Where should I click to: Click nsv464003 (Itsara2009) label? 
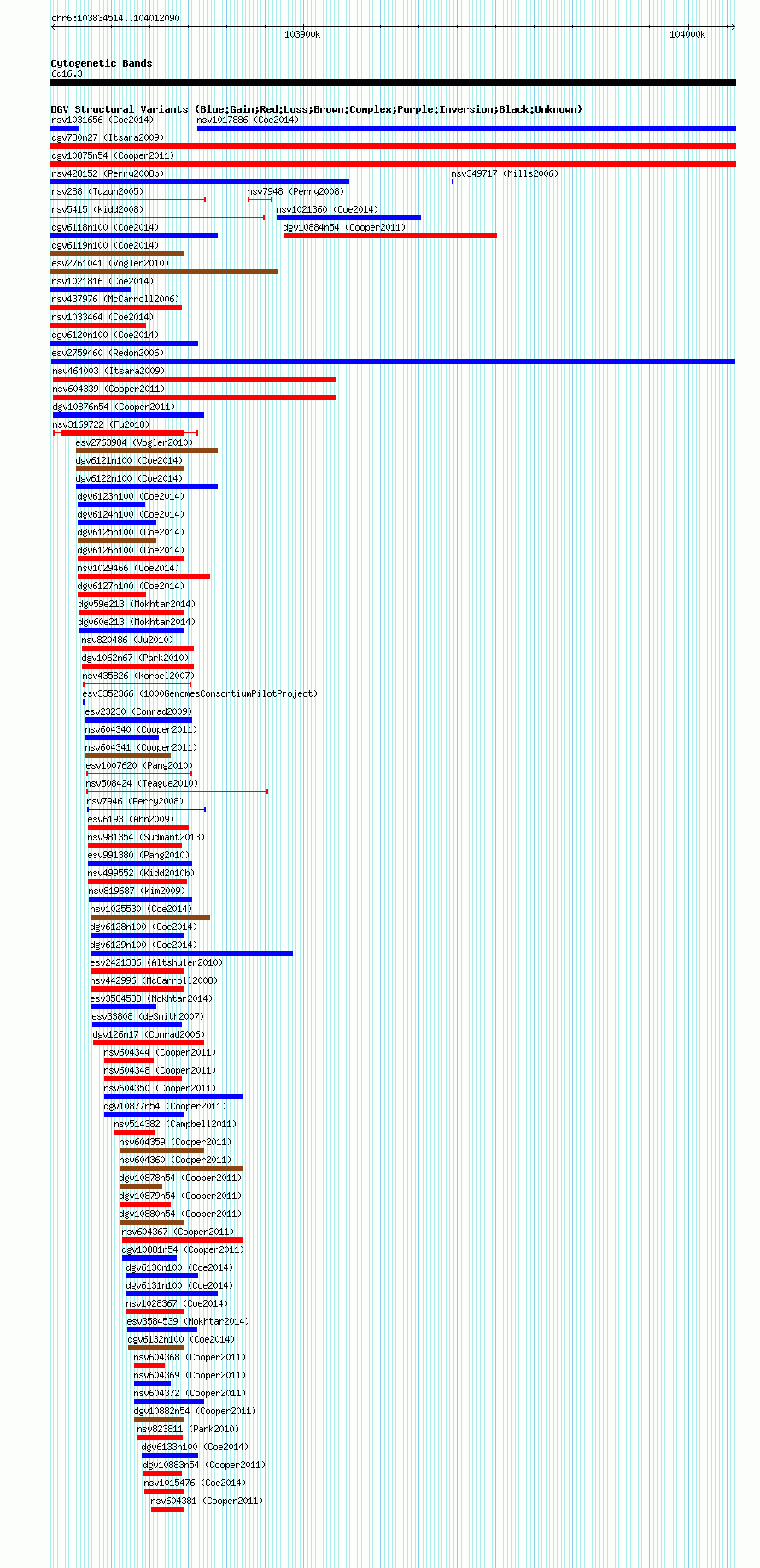109,372
